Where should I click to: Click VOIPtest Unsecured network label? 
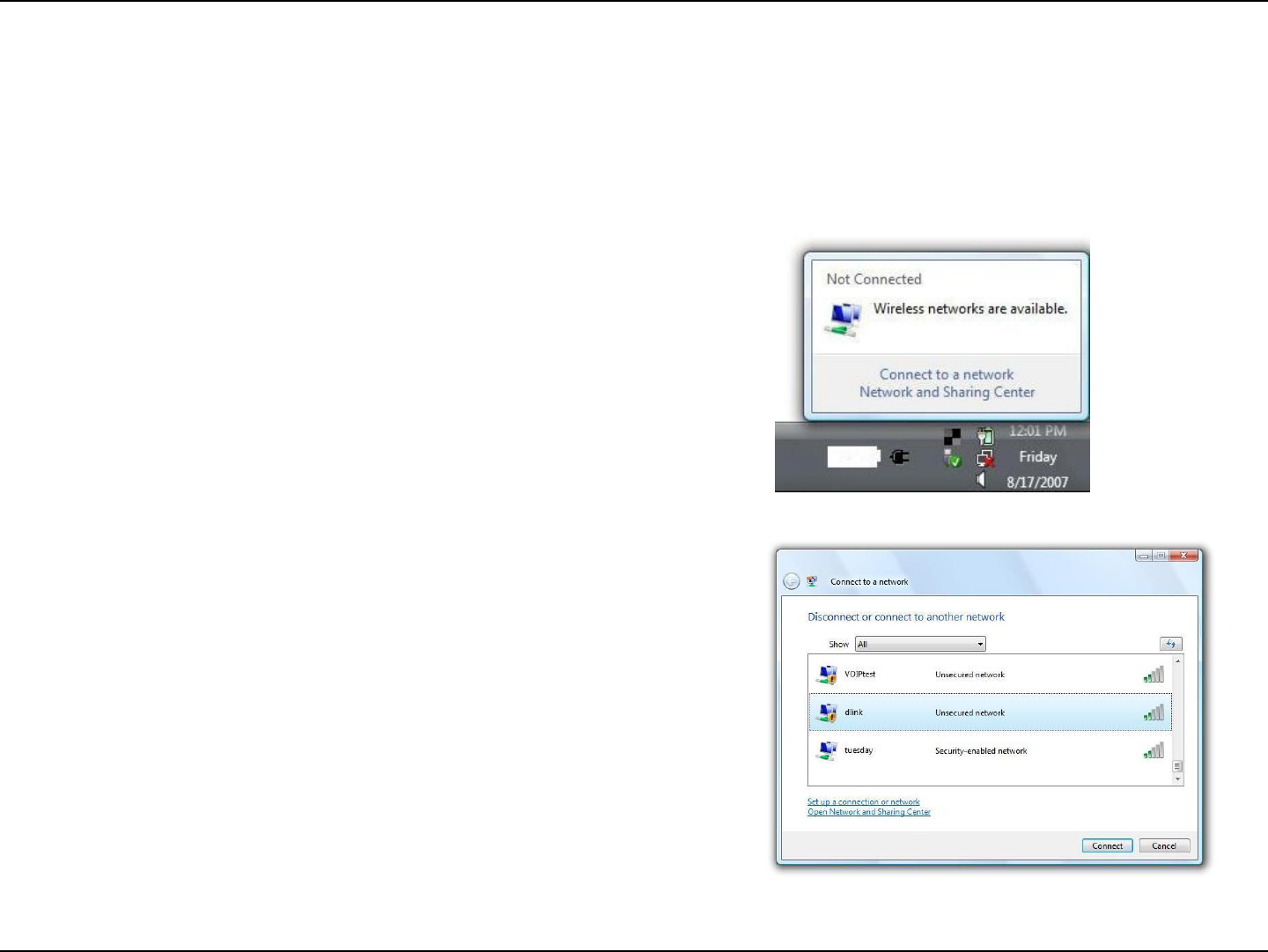[x=969, y=675]
